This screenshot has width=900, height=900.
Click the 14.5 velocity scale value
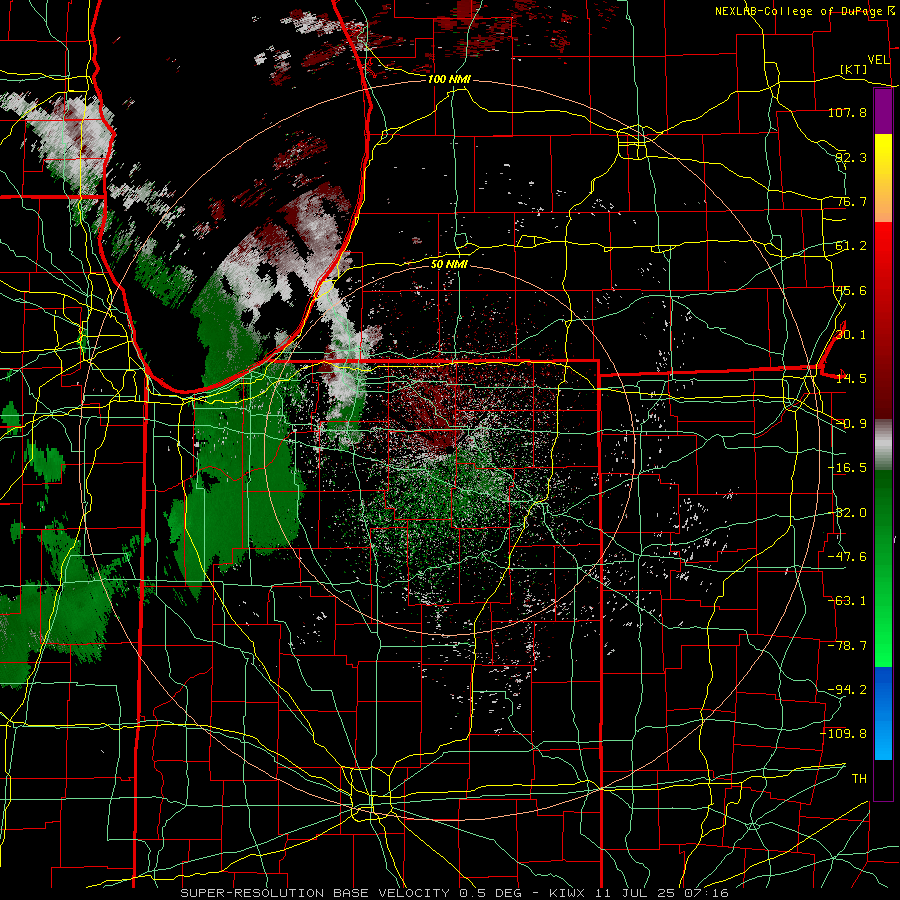tap(851, 379)
